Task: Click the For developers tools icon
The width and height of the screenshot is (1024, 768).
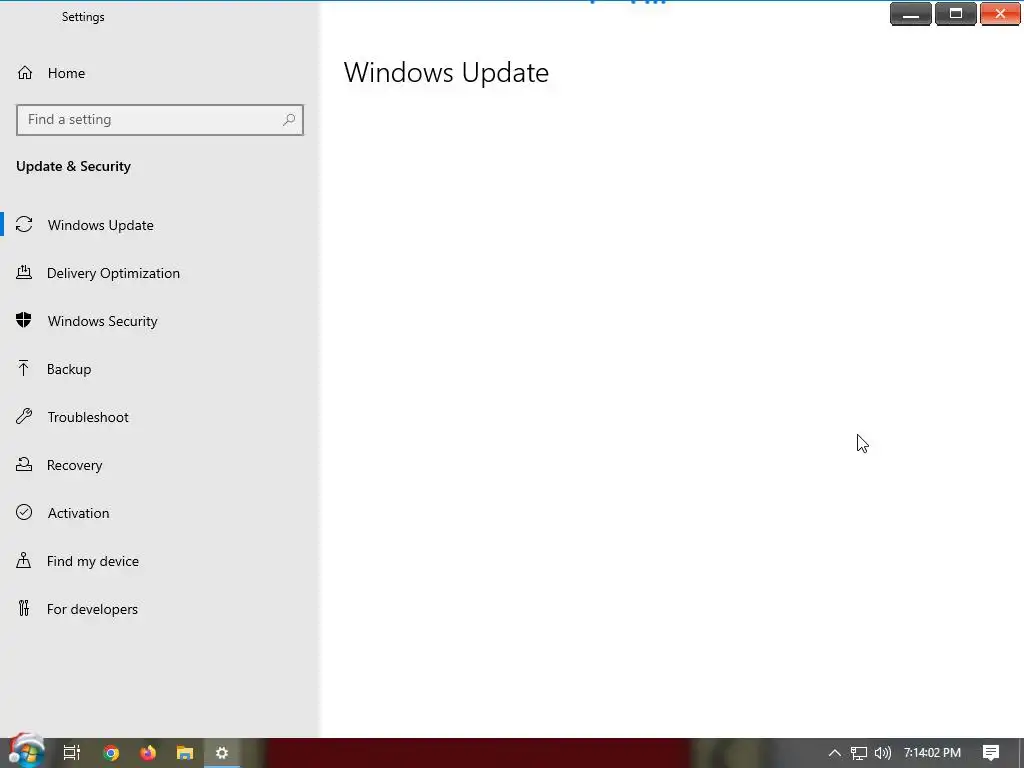Action: coord(24,609)
